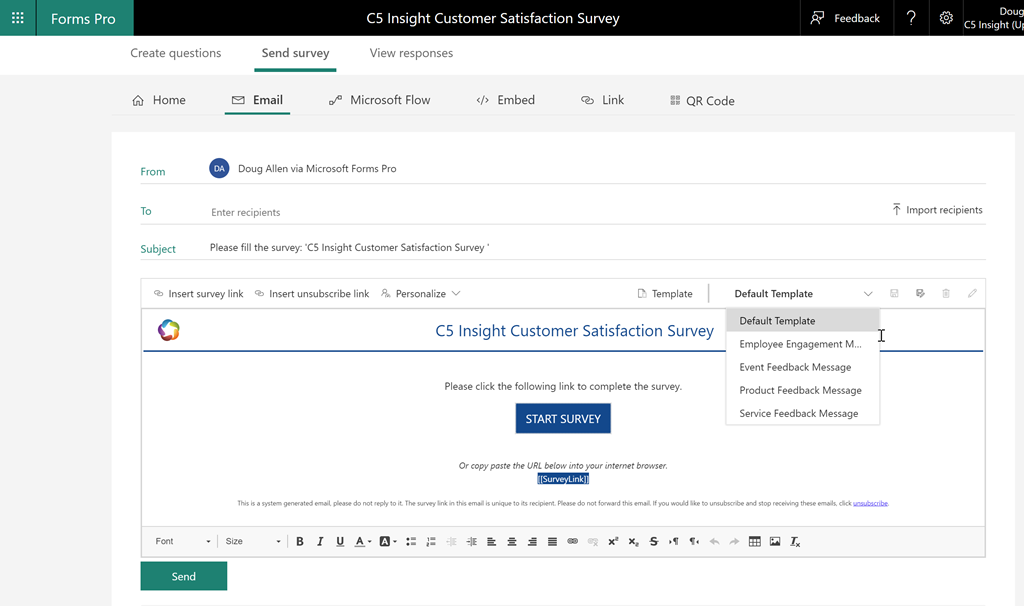
Task: Click Insert unsubscribe link
Action: coord(312,294)
